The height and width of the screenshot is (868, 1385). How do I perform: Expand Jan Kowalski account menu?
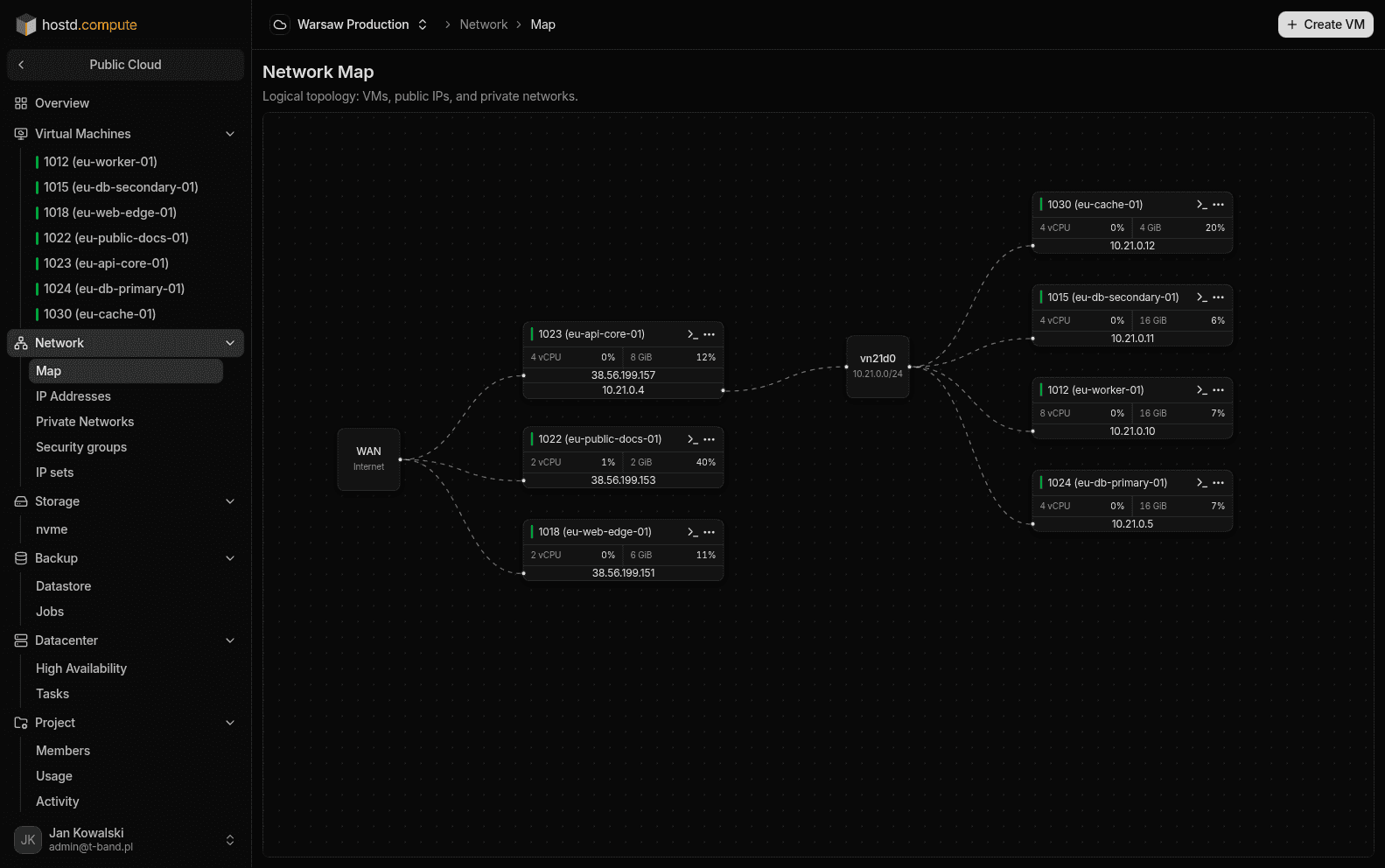(230, 840)
